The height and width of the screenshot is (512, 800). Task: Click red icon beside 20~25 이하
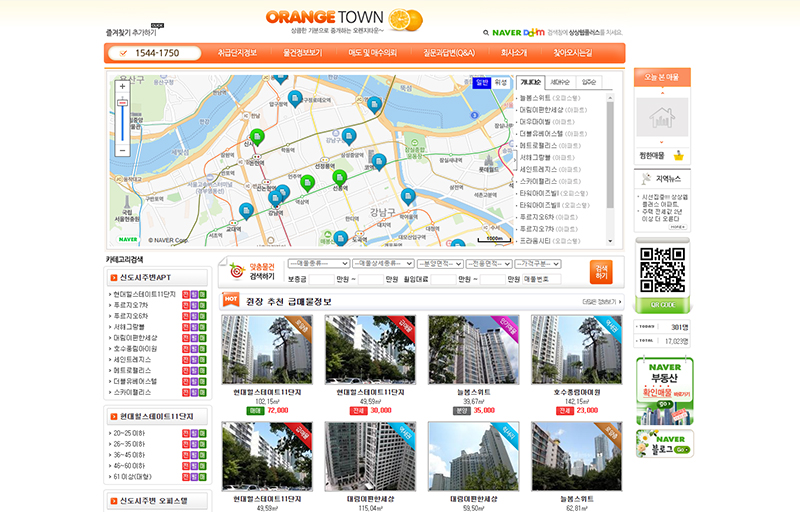point(186,433)
